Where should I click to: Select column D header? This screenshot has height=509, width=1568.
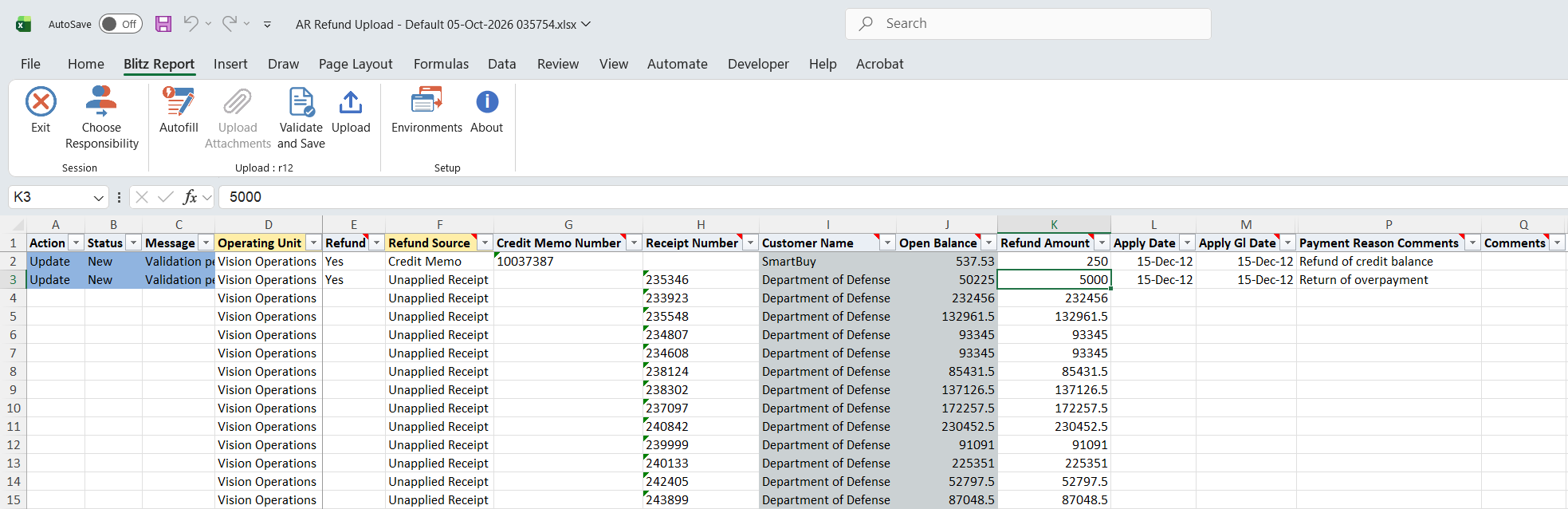tap(269, 225)
